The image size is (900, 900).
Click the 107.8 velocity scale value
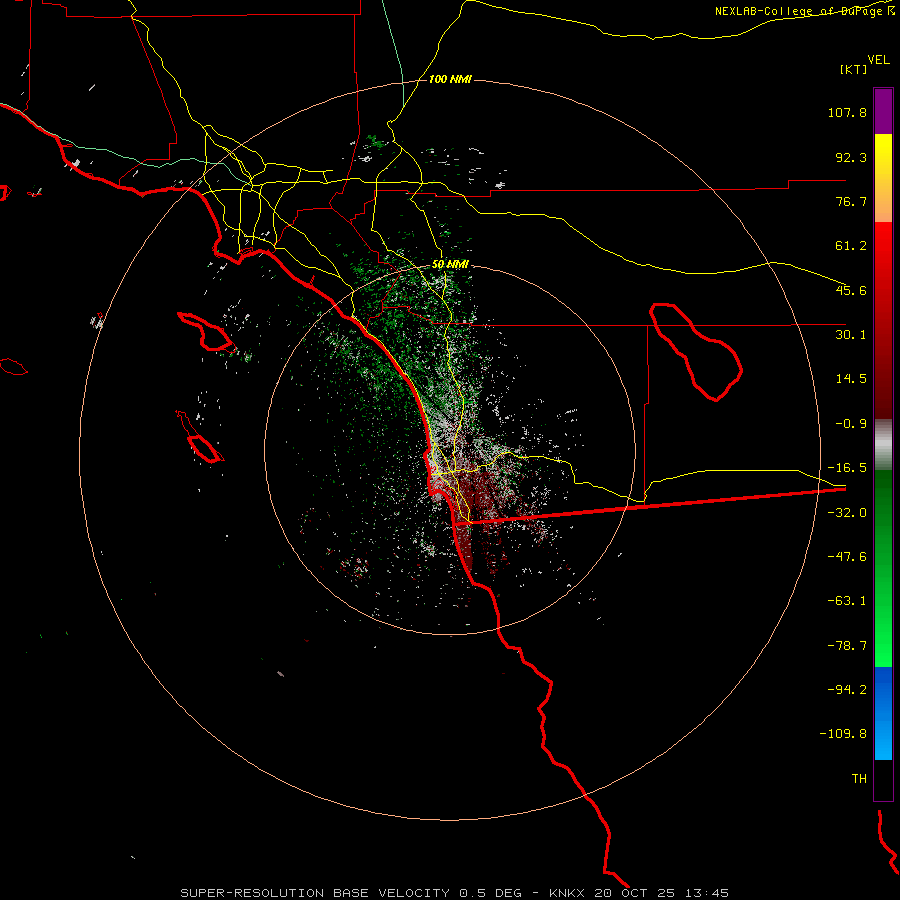pos(847,112)
